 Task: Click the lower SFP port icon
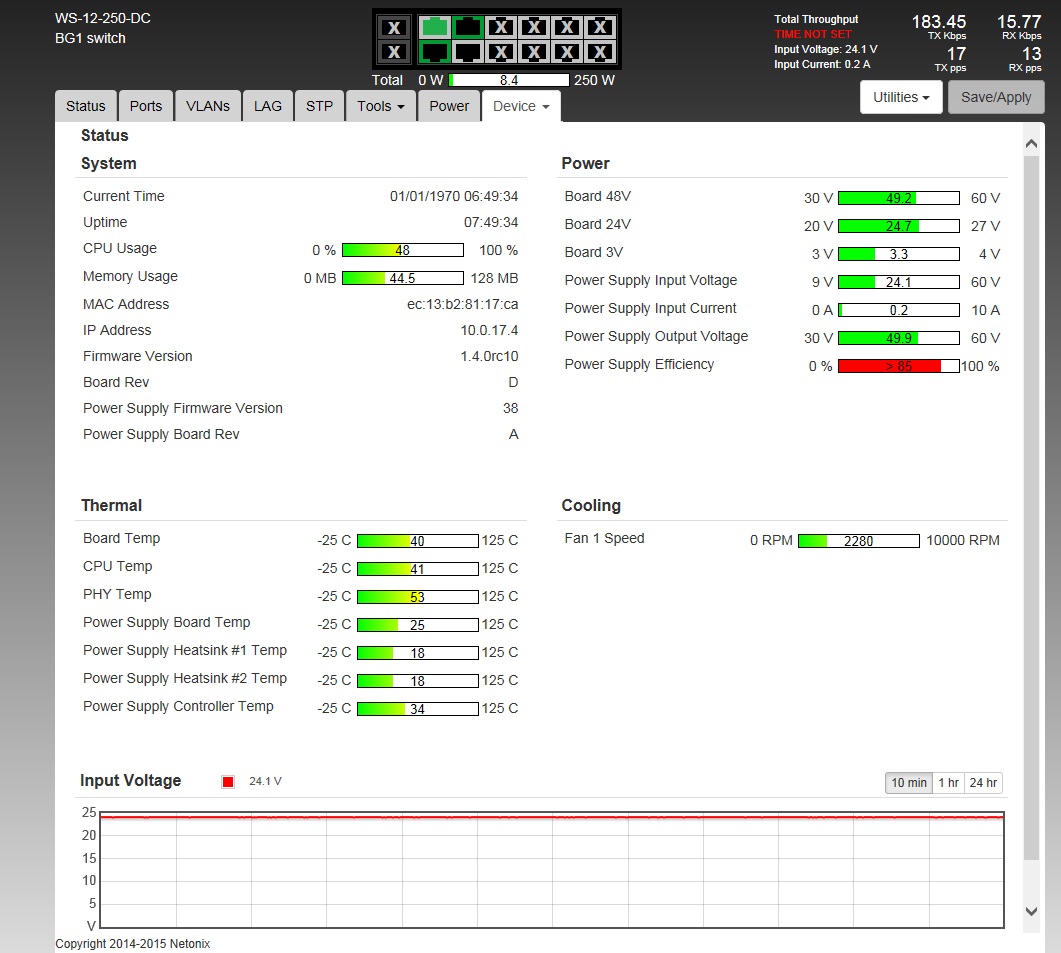click(395, 51)
